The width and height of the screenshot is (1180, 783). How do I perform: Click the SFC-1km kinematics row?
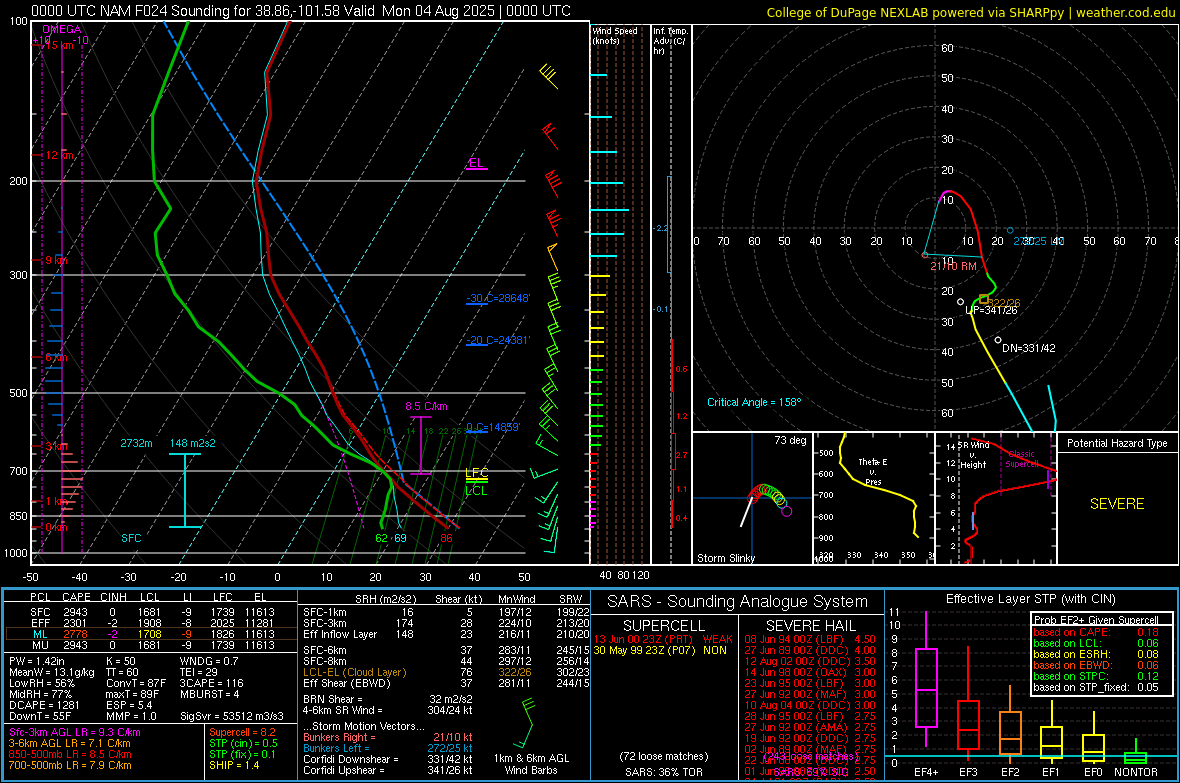point(444,612)
